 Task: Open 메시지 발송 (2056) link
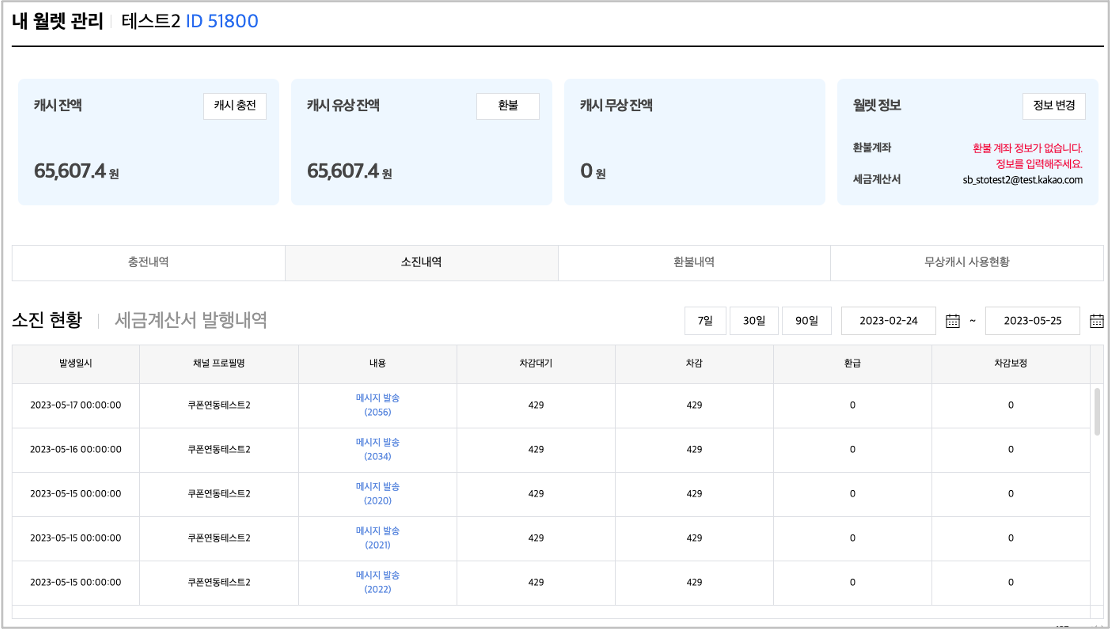coord(377,405)
